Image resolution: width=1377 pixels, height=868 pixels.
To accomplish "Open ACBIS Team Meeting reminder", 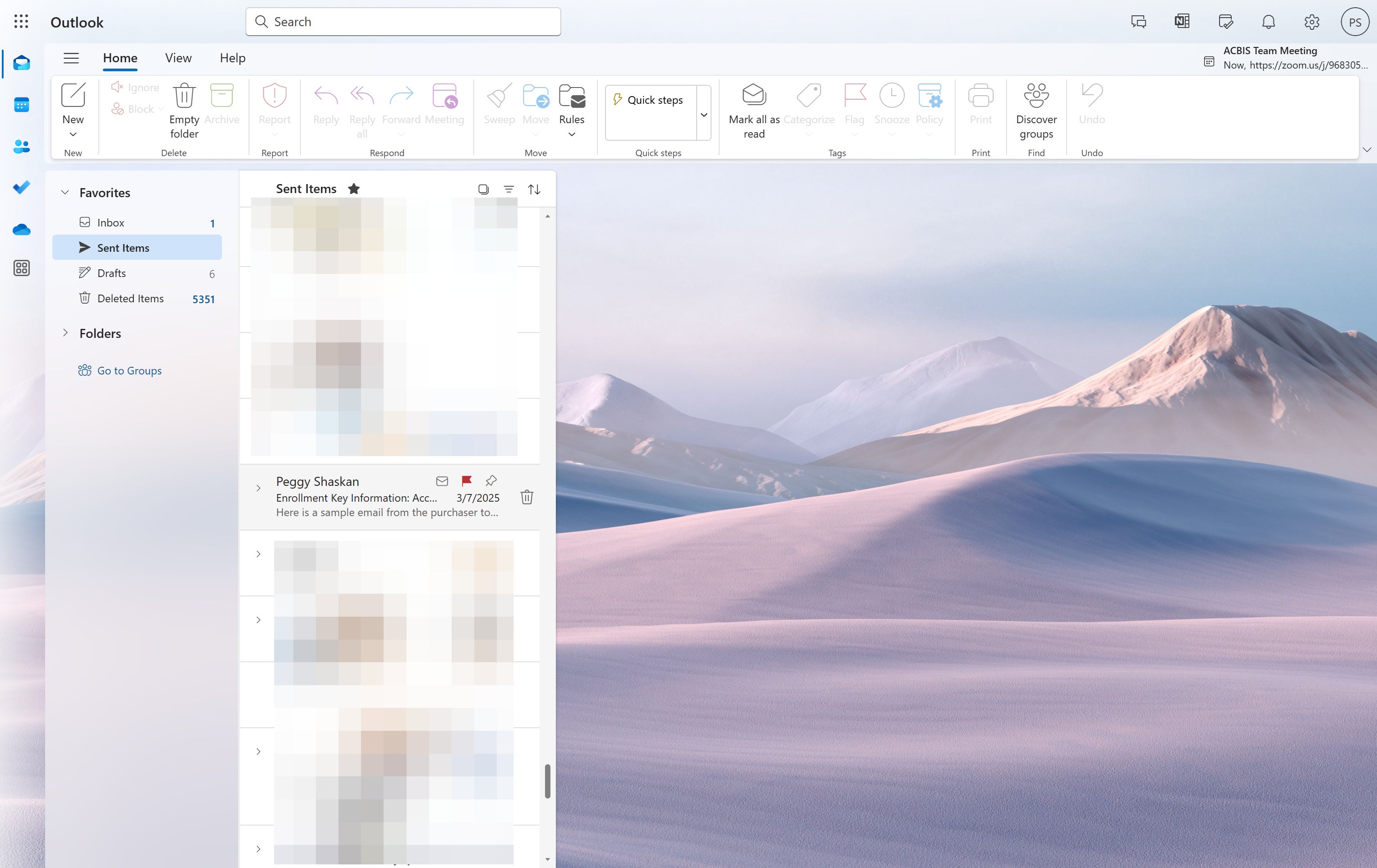I will pyautogui.click(x=1285, y=58).
